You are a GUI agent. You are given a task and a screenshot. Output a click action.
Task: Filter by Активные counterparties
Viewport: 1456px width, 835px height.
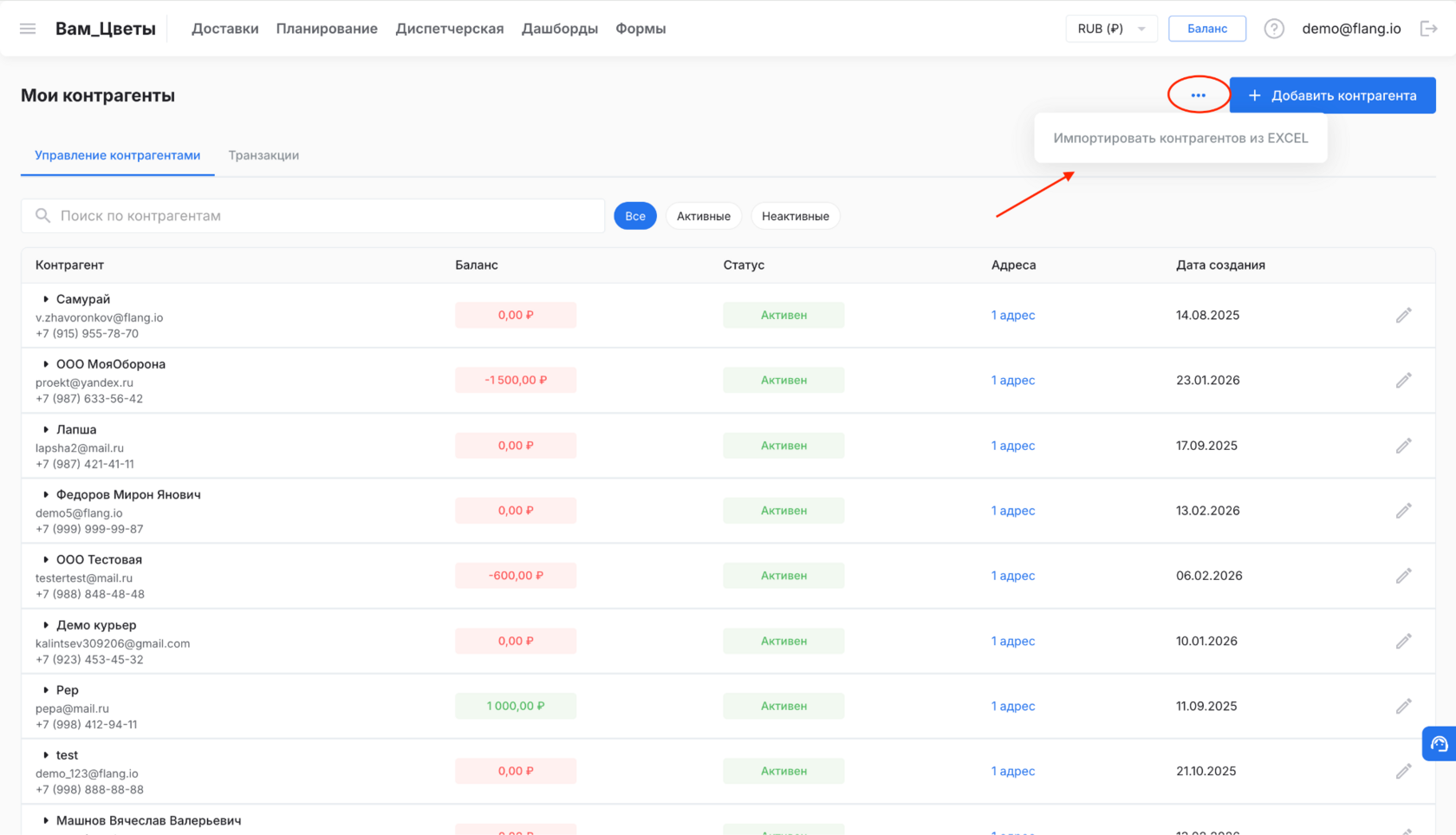[703, 216]
